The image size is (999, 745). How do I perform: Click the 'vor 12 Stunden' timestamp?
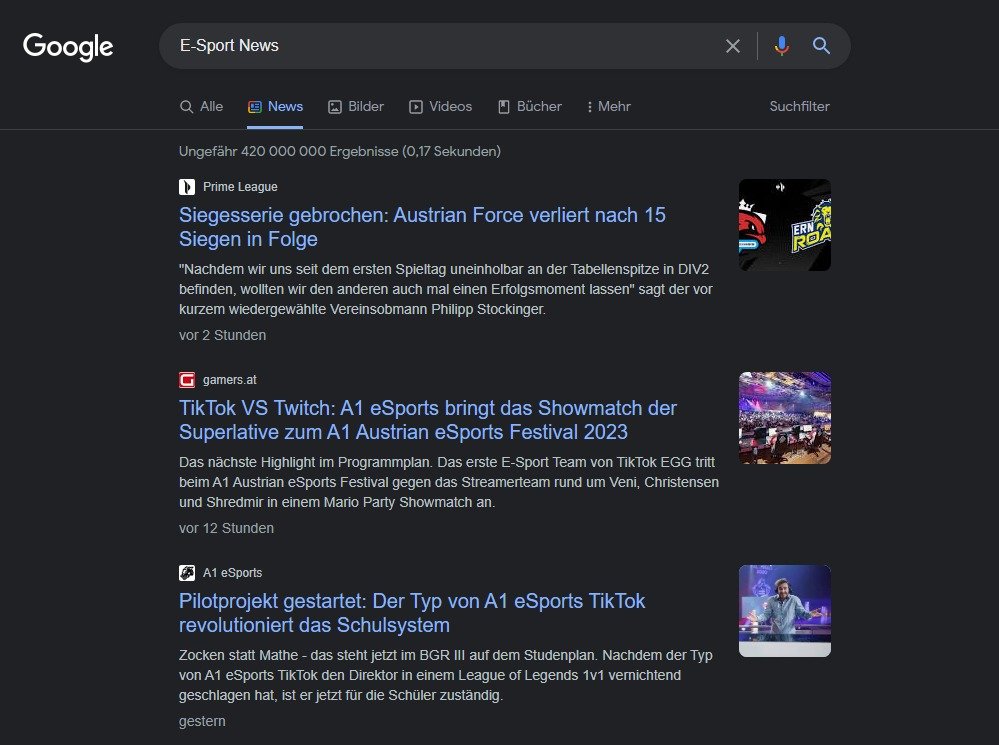pyautogui.click(x=226, y=528)
